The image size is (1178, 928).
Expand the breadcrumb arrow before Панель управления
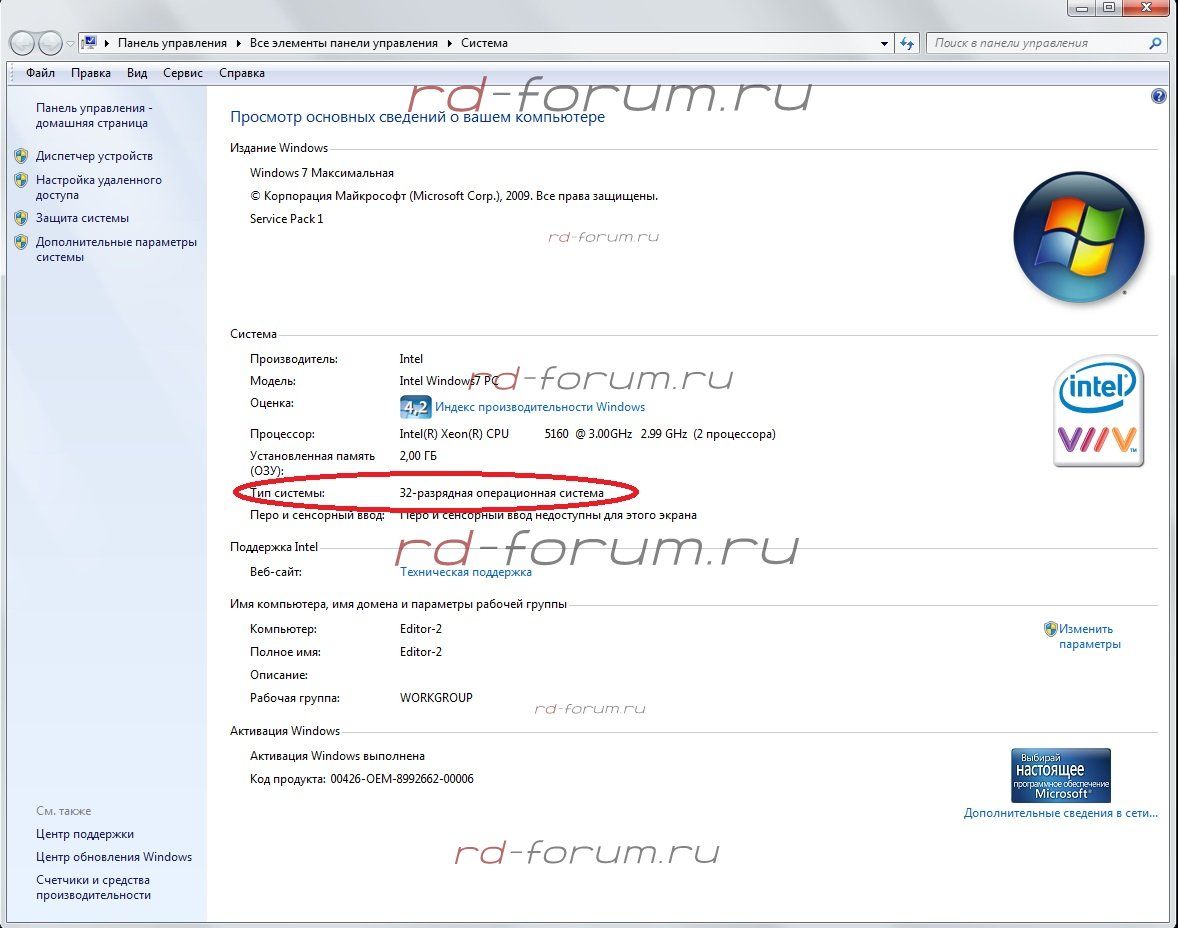pyautogui.click(x=107, y=44)
